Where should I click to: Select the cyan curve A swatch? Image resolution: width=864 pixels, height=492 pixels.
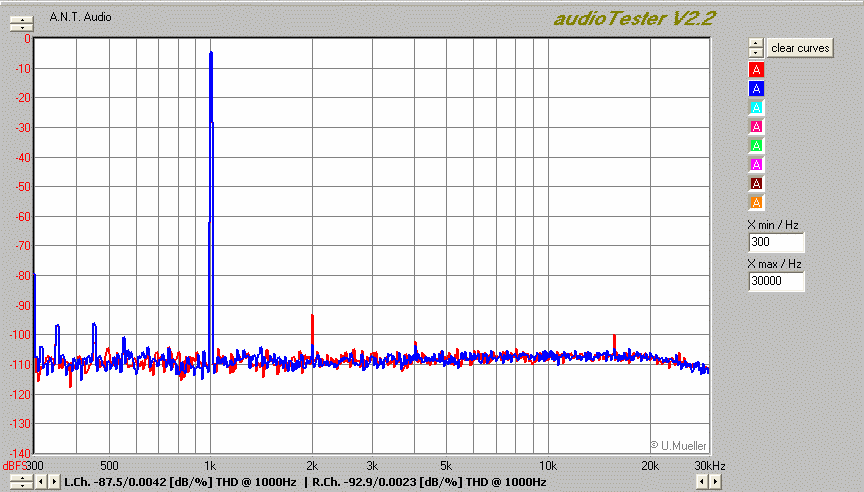point(756,107)
